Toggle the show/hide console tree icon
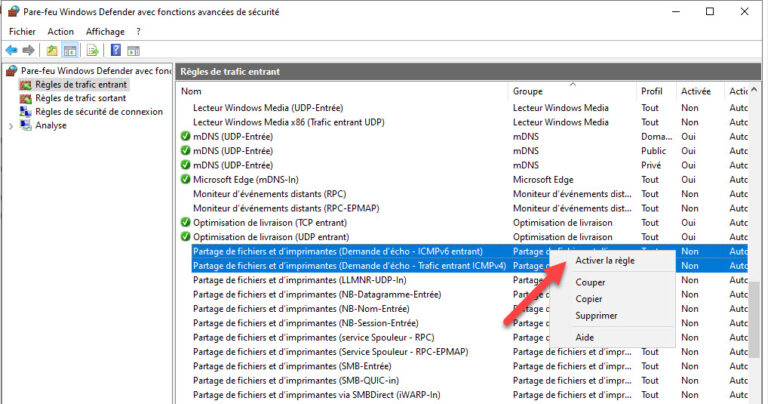The height and width of the screenshot is (404, 768). pos(70,50)
